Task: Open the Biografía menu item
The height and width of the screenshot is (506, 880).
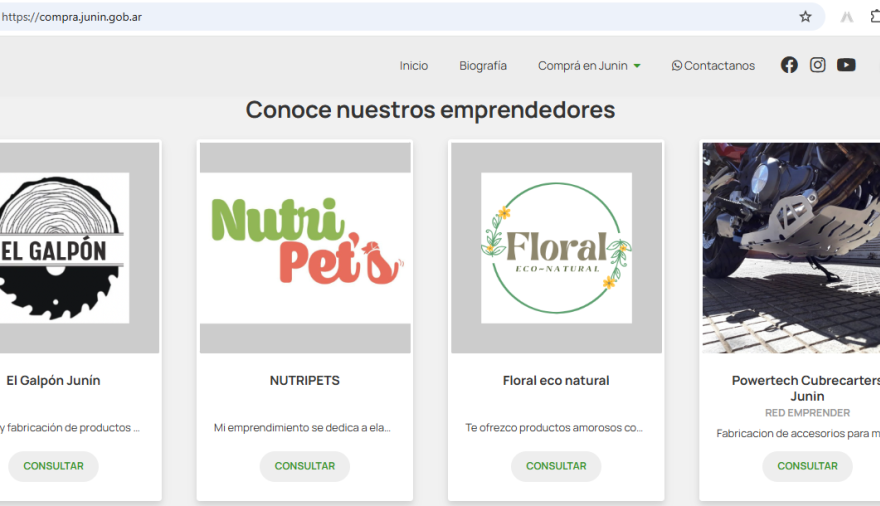Action: 483,66
